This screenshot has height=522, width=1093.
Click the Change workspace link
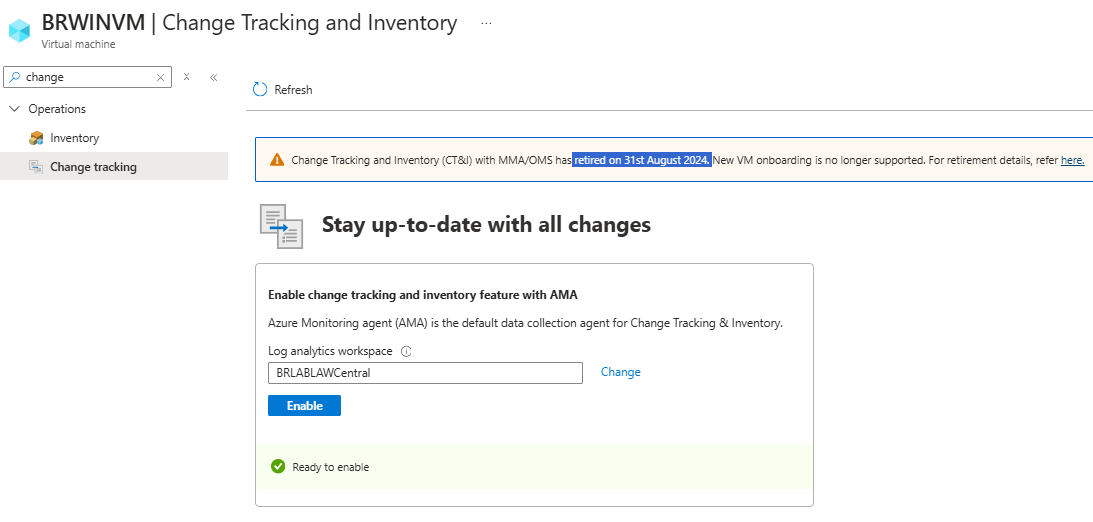tap(620, 372)
